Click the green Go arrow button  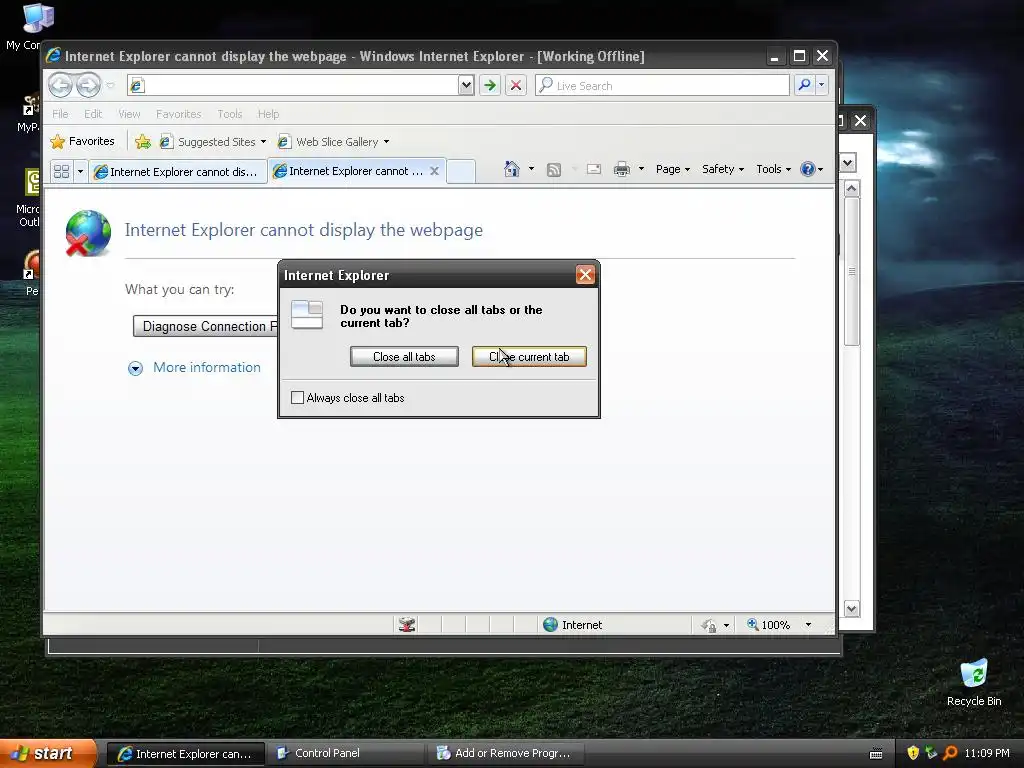[490, 85]
